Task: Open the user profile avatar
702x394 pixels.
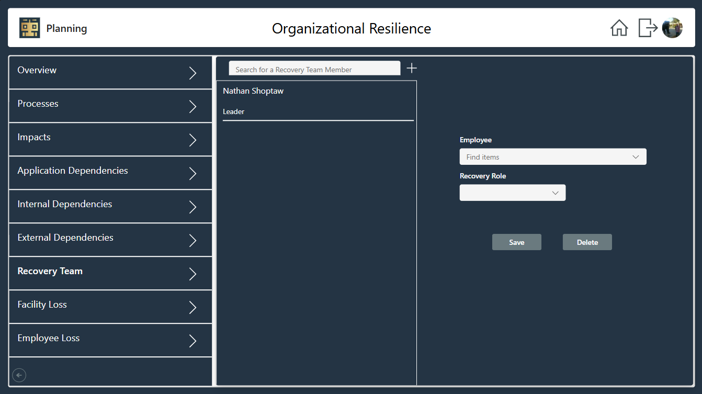Action: pos(672,28)
